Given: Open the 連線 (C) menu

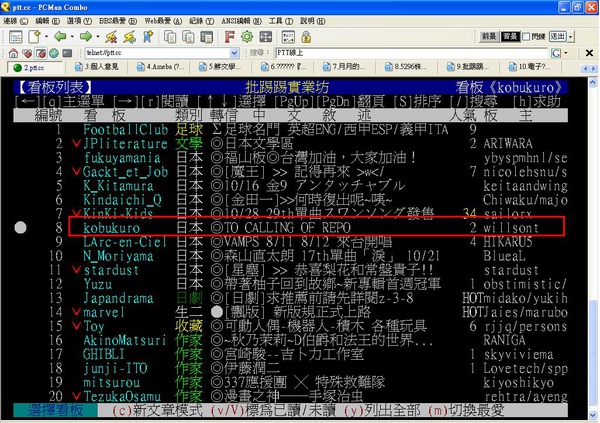Looking at the screenshot, I should point(16,21).
